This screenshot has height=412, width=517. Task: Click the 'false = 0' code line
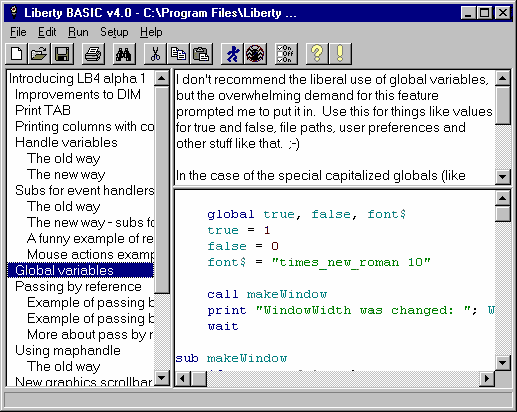pos(242,246)
